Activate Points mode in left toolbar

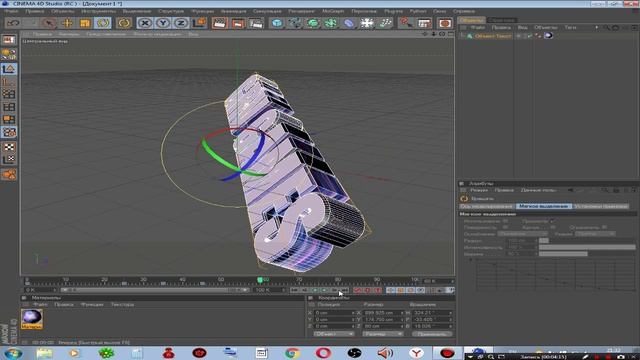tap(9, 94)
